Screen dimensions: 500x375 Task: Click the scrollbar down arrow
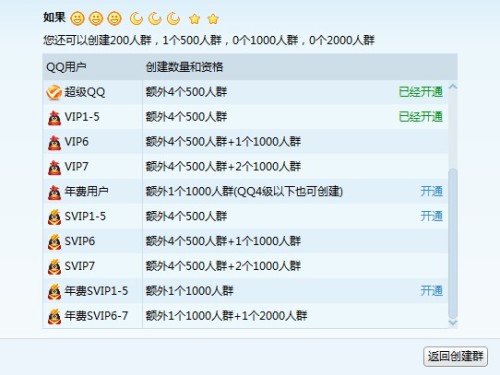[x=453, y=322]
